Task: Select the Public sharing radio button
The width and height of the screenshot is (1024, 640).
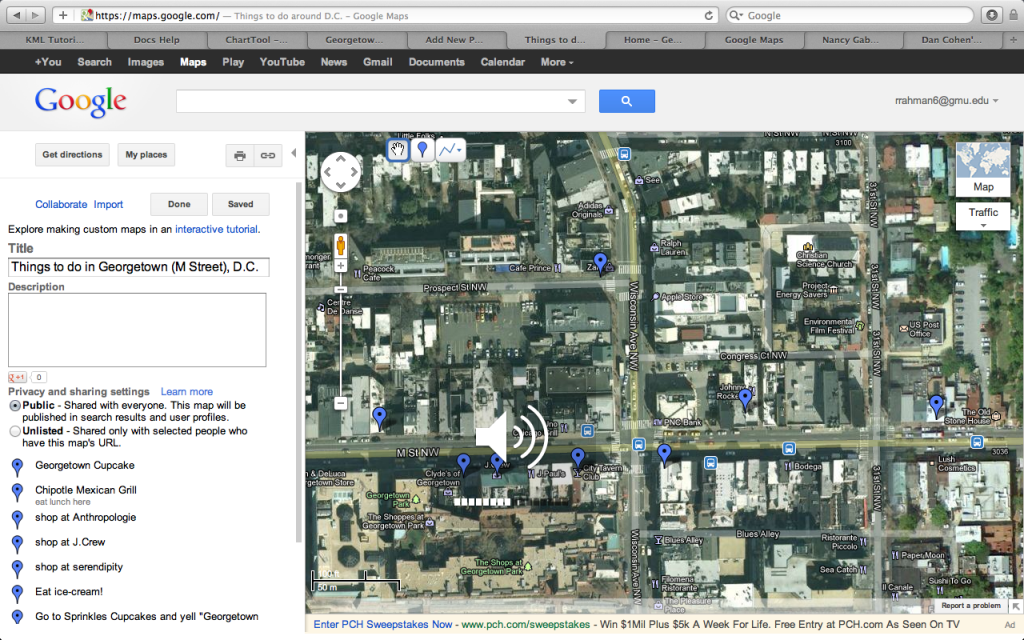Action: pyautogui.click(x=15, y=406)
